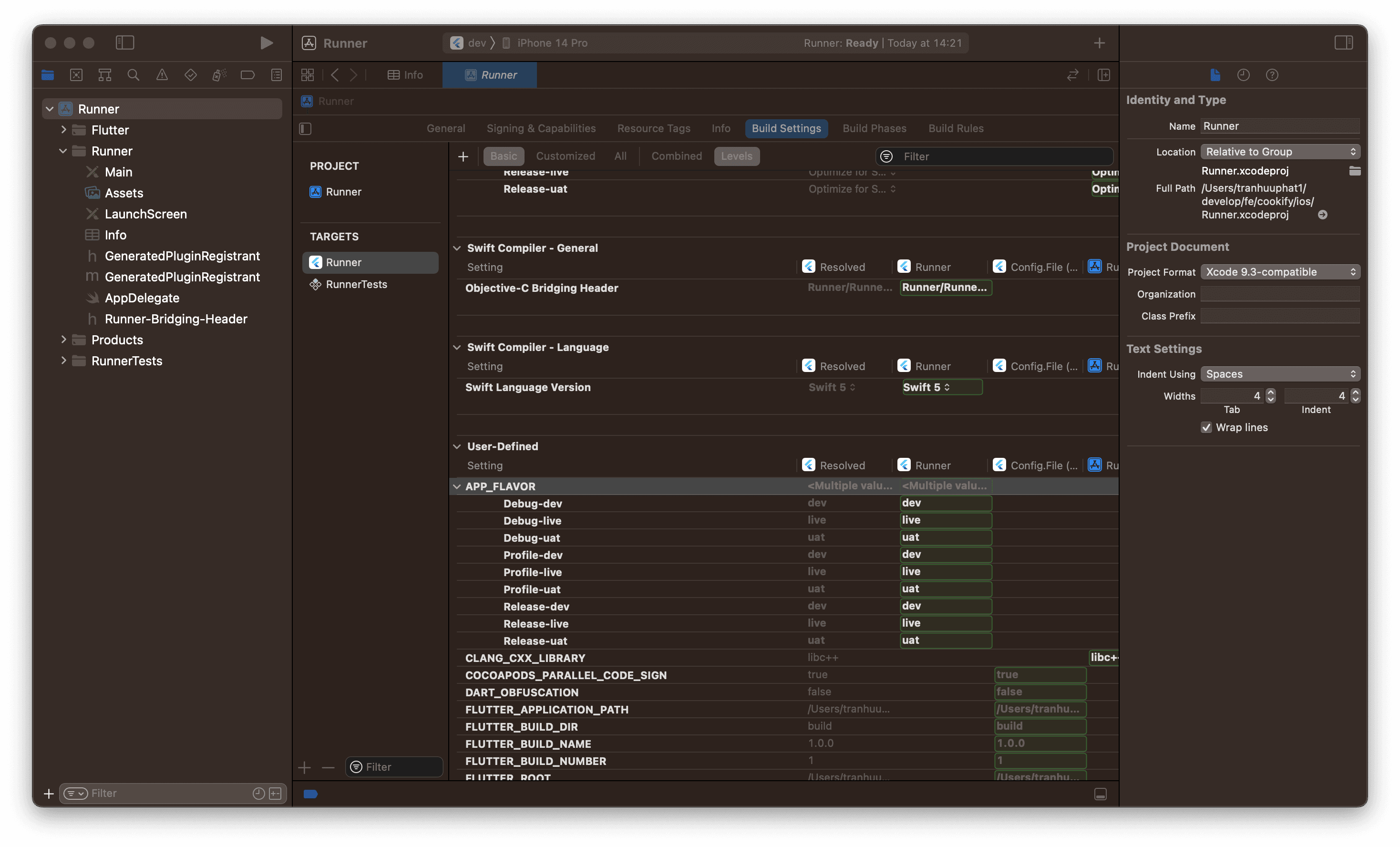Select the All settings scope
Viewport: 1400px width, 847px height.
[620, 156]
